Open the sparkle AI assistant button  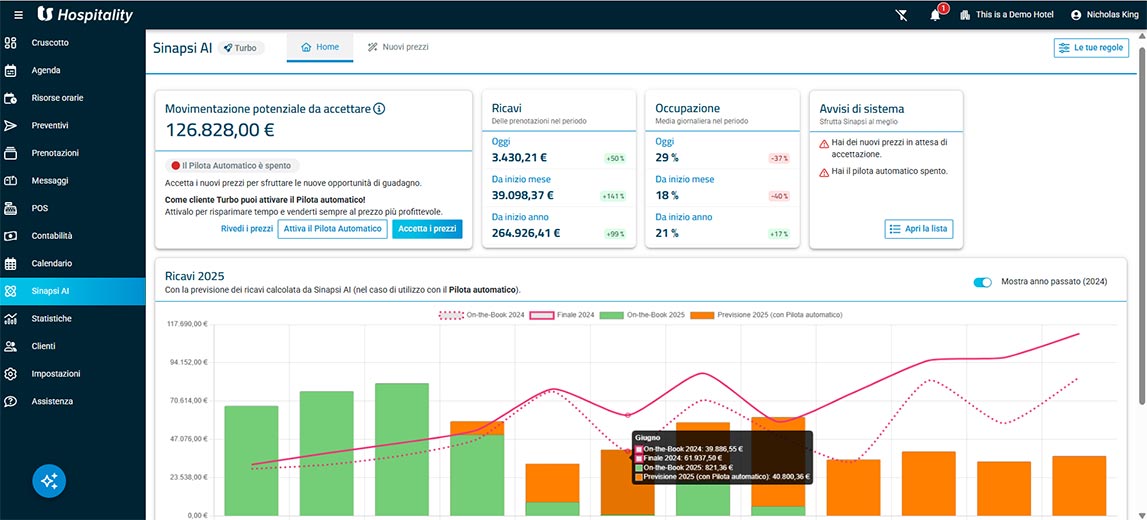click(49, 481)
